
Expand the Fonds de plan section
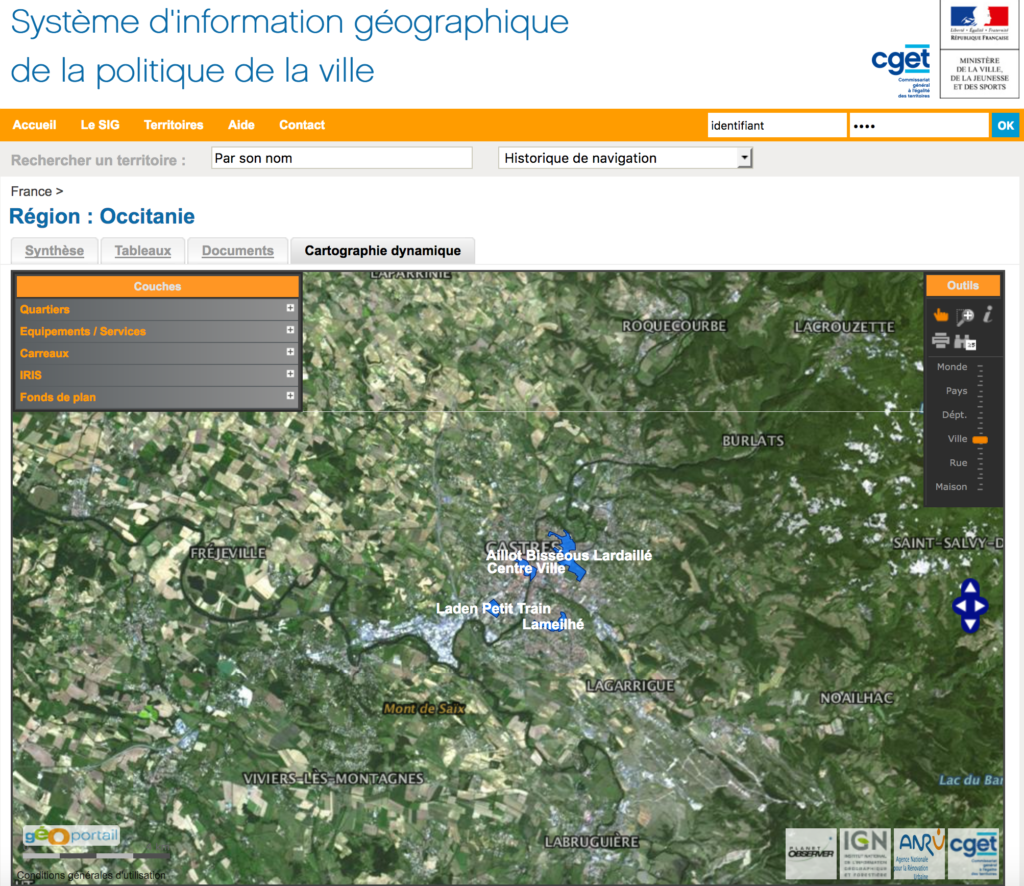(x=290, y=397)
